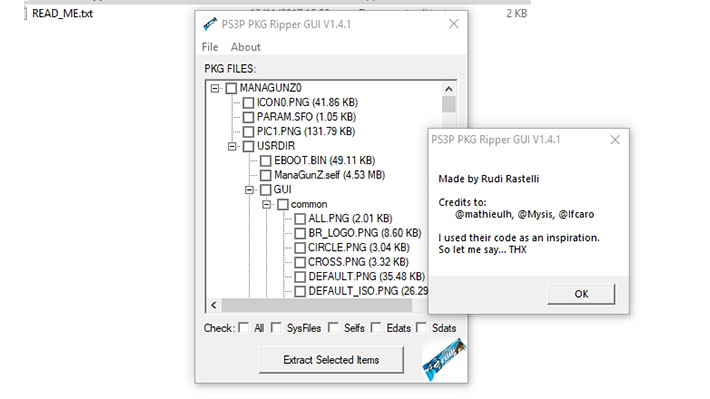
Task: Click the '@mathieulh, @Mysis, @lfcaro' credits line
Action: [x=524, y=214]
